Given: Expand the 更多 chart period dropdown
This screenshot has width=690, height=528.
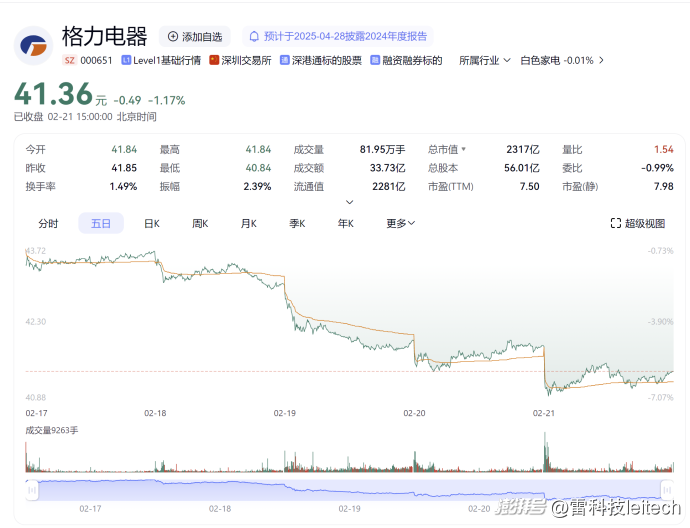Looking at the screenshot, I should click(x=400, y=223).
